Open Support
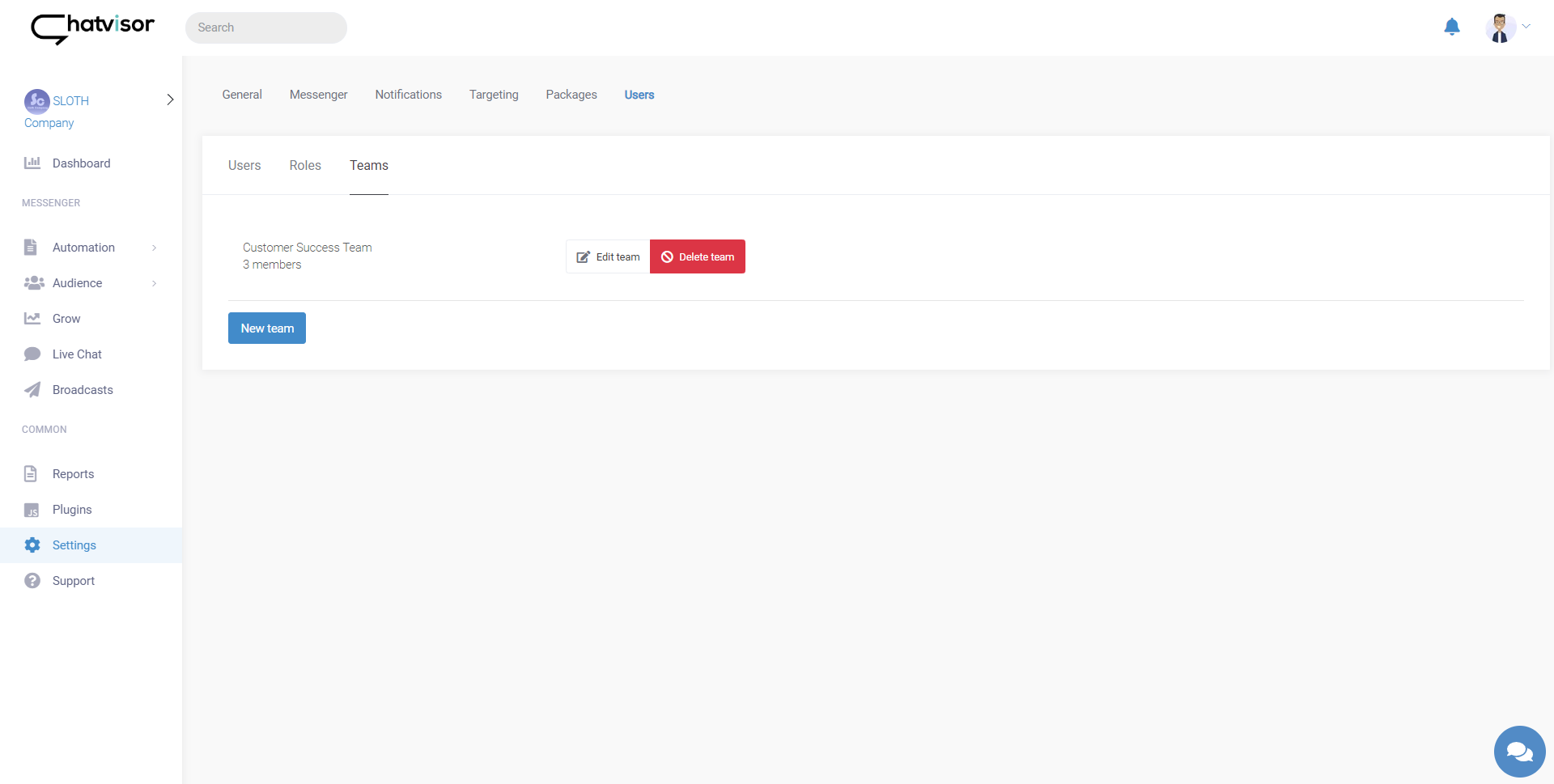Image resolution: width=1554 pixels, height=784 pixels. point(74,581)
